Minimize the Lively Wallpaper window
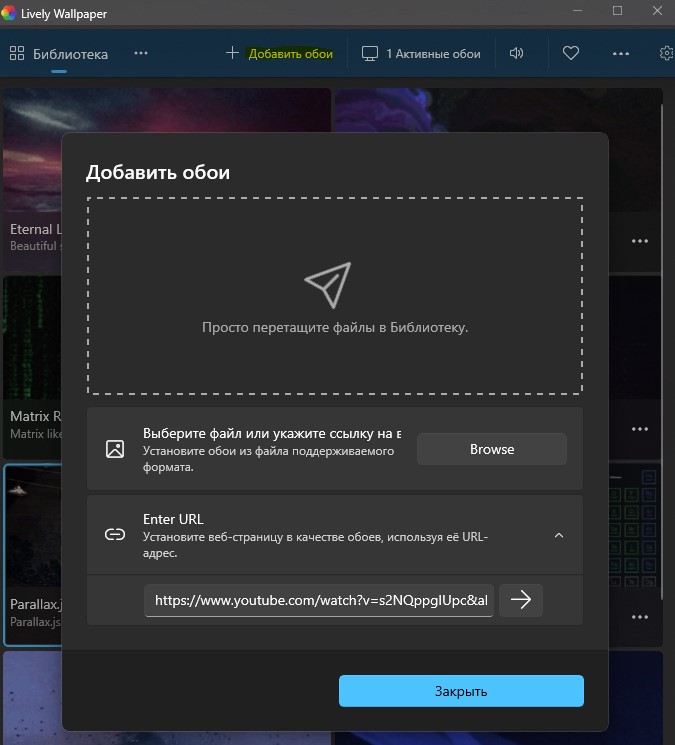675x745 pixels. pyautogui.click(x=578, y=10)
